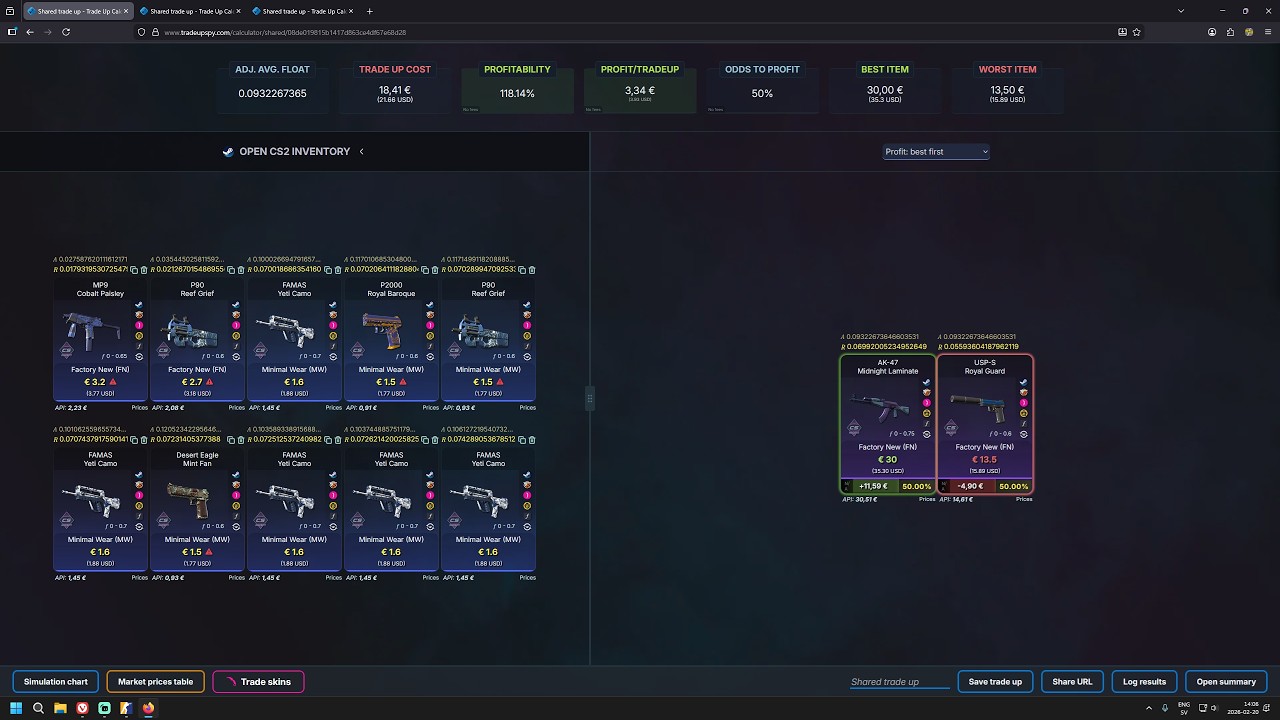The width and height of the screenshot is (1280, 720).
Task: Click the Trade skins button
Action: click(258, 682)
